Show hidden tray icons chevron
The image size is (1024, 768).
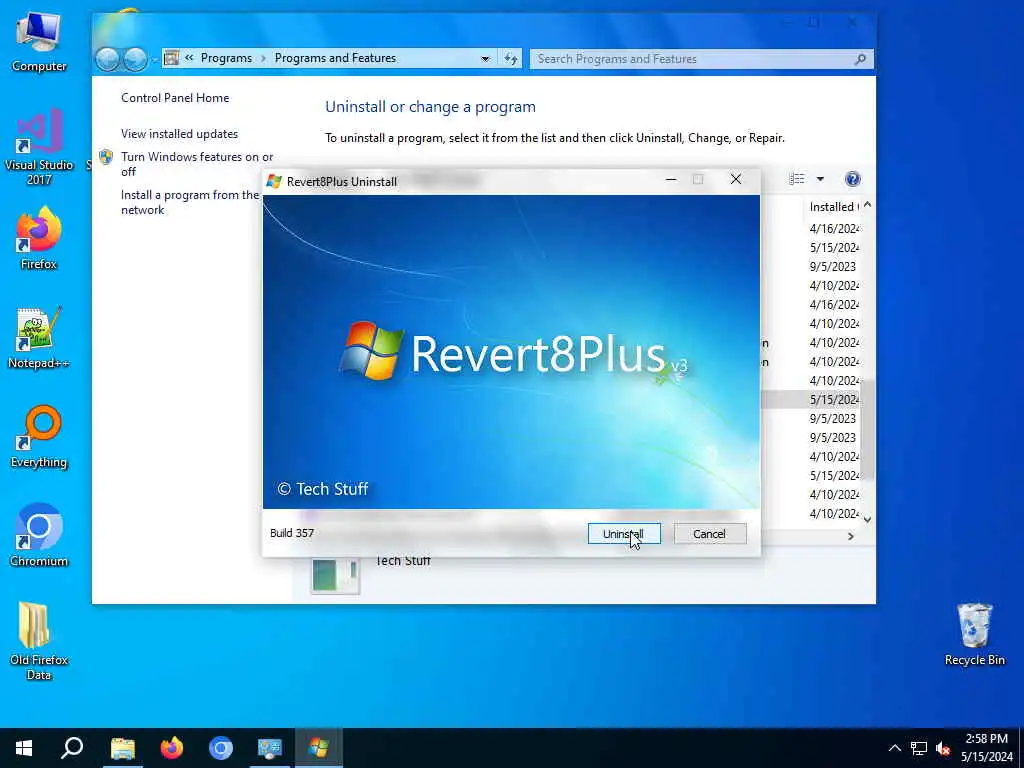point(895,748)
